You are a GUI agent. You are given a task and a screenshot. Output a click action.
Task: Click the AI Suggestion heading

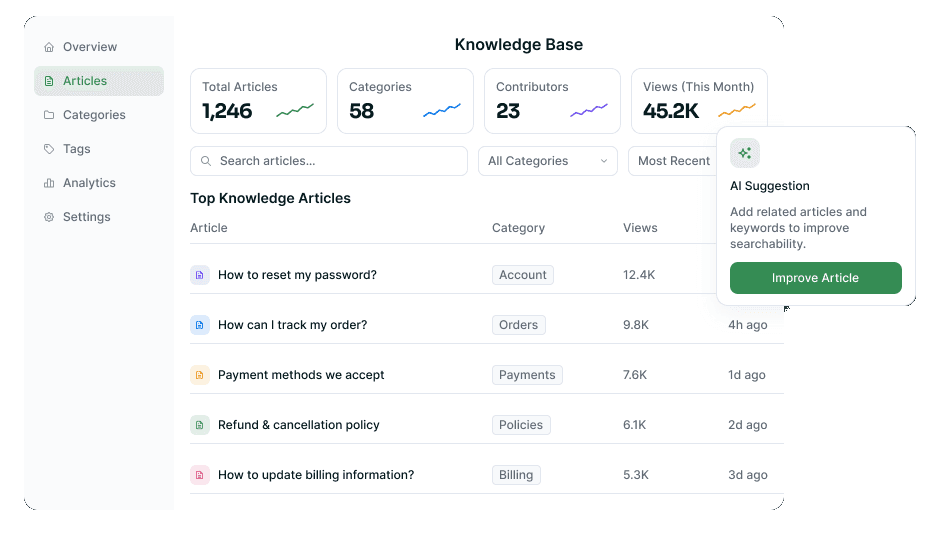[770, 186]
